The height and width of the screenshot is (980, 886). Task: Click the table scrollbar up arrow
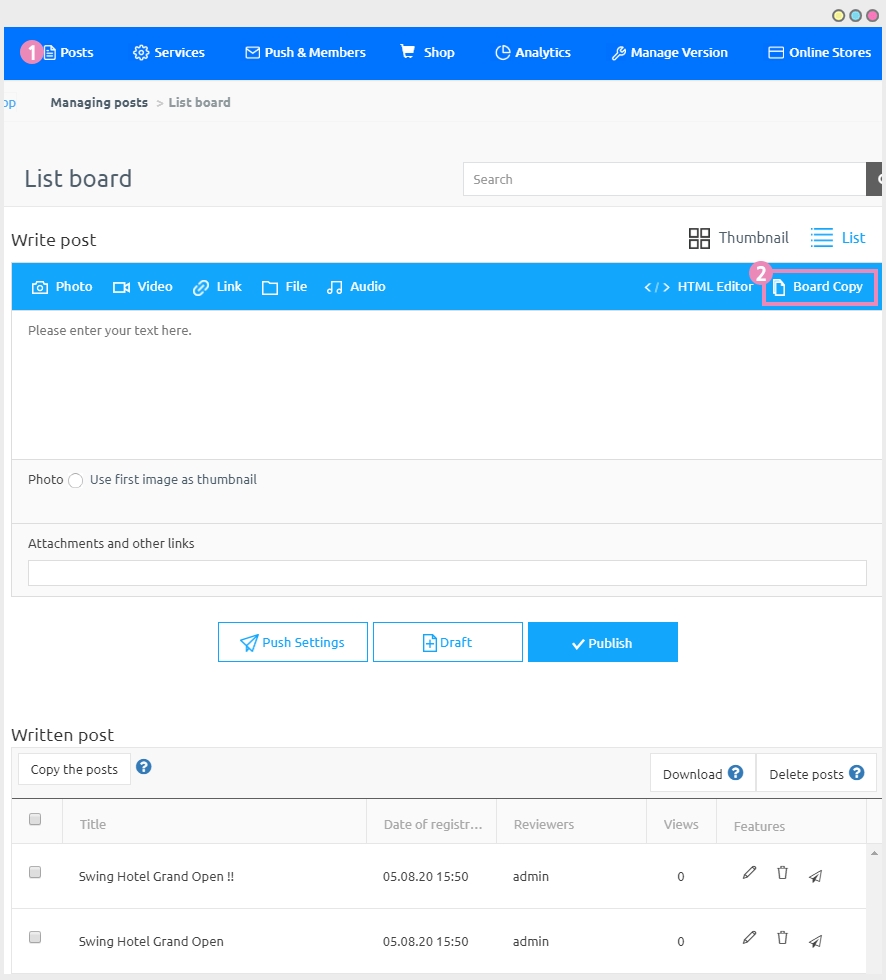tap(874, 853)
